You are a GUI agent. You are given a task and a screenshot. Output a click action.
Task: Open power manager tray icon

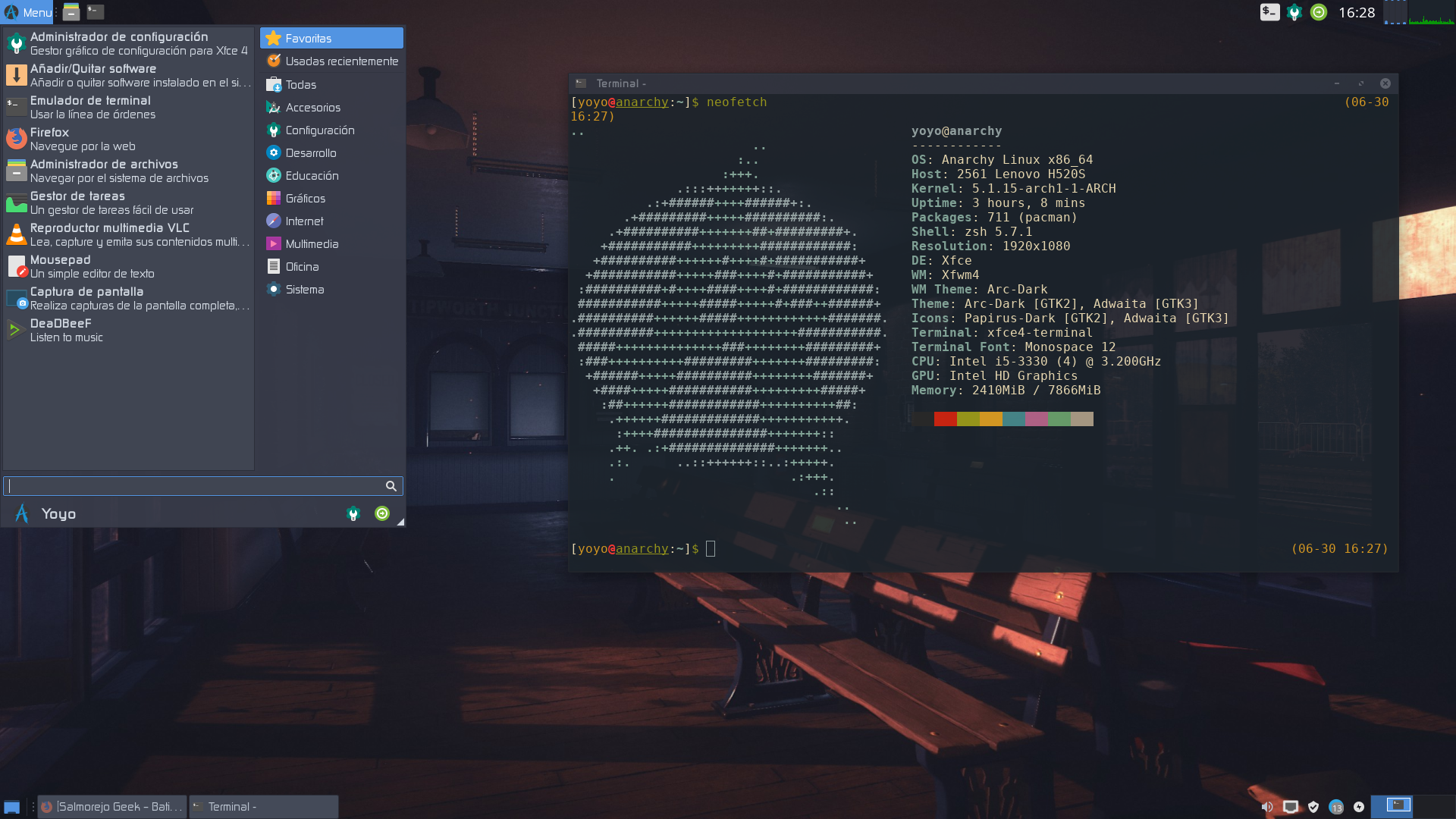pyautogui.click(x=1359, y=807)
